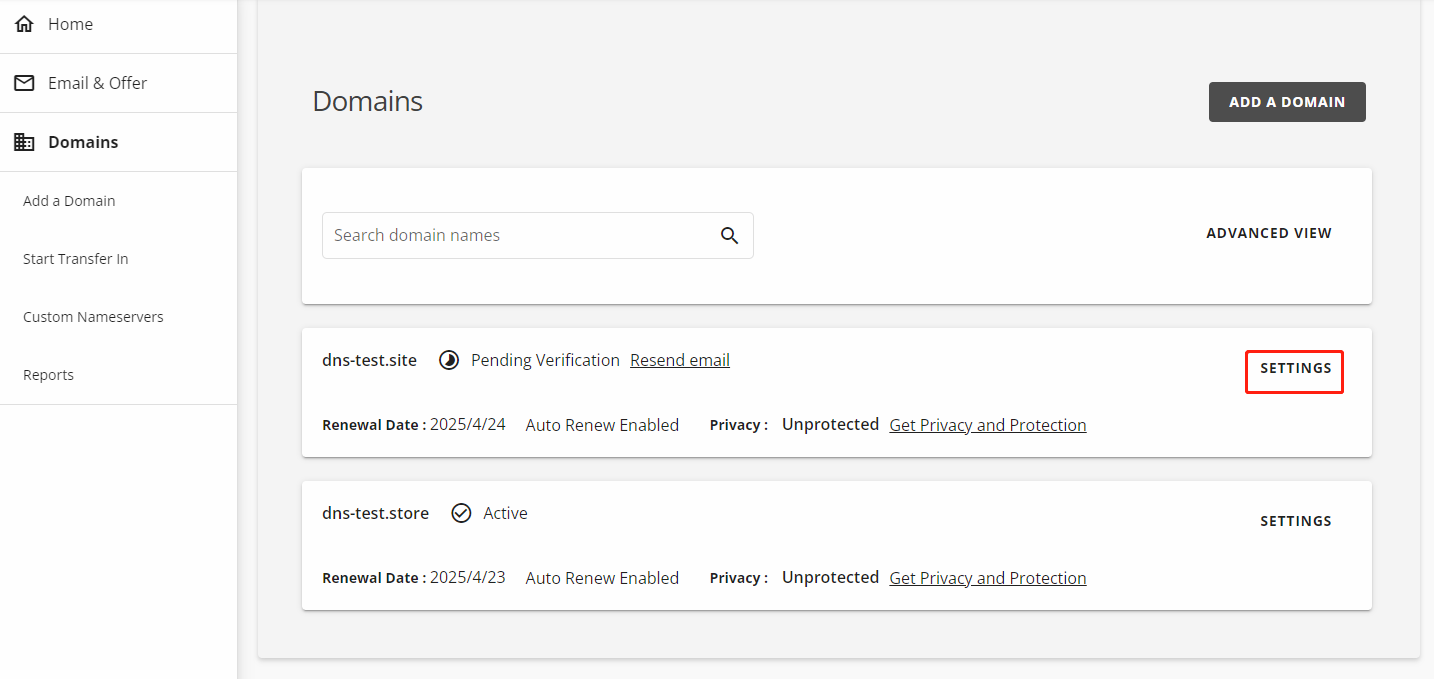This screenshot has height=679, width=1434.
Task: Get Privacy and Protection for dns-test.store
Action: [987, 578]
